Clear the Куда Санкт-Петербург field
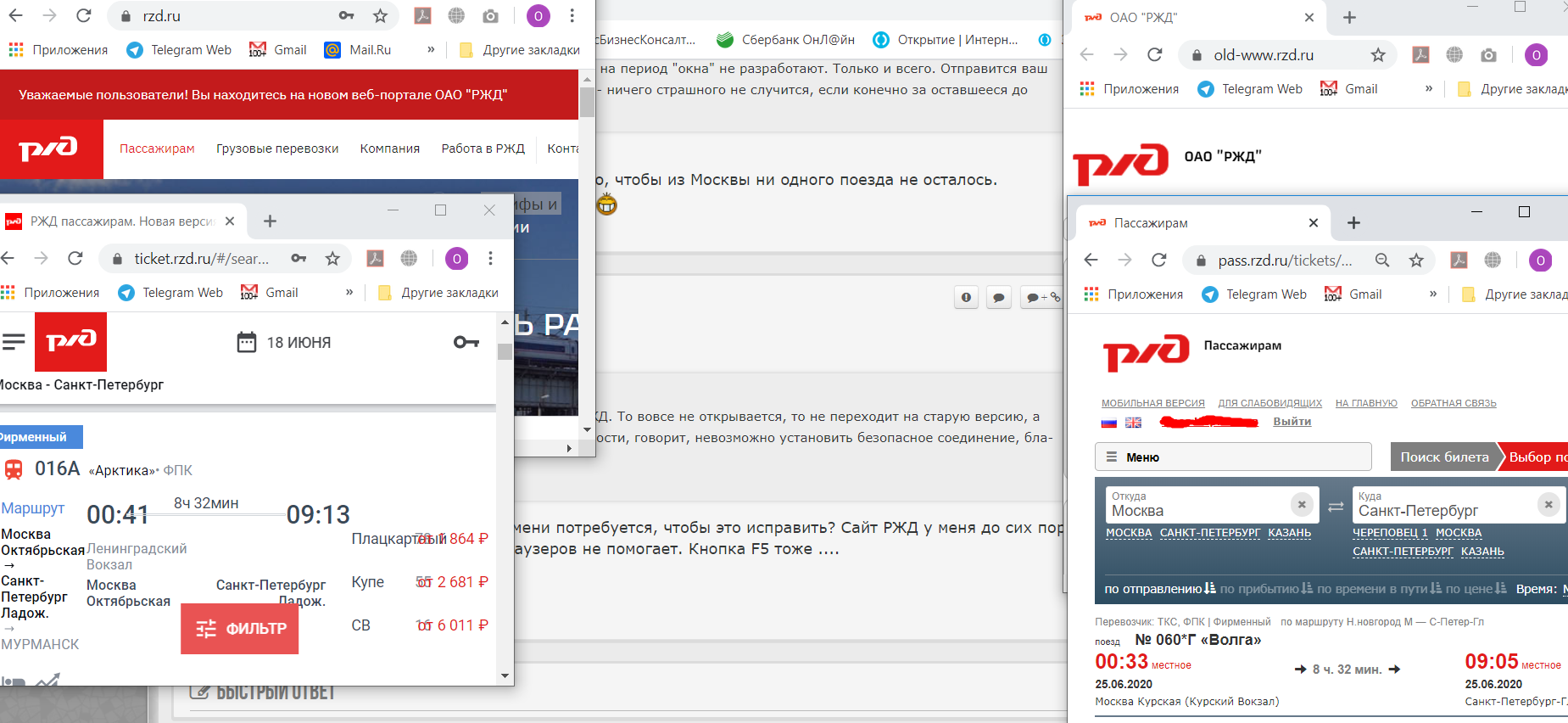 tap(1548, 505)
